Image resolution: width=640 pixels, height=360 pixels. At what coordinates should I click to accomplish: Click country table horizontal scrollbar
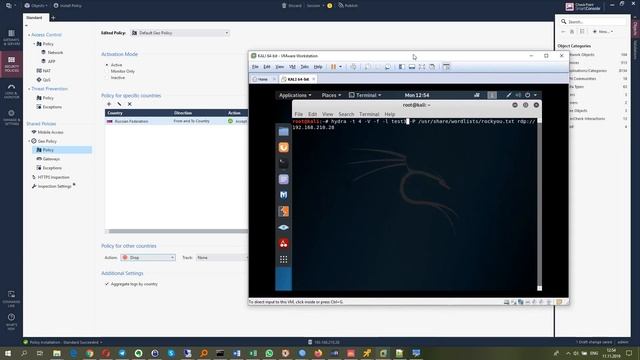pos(178,231)
